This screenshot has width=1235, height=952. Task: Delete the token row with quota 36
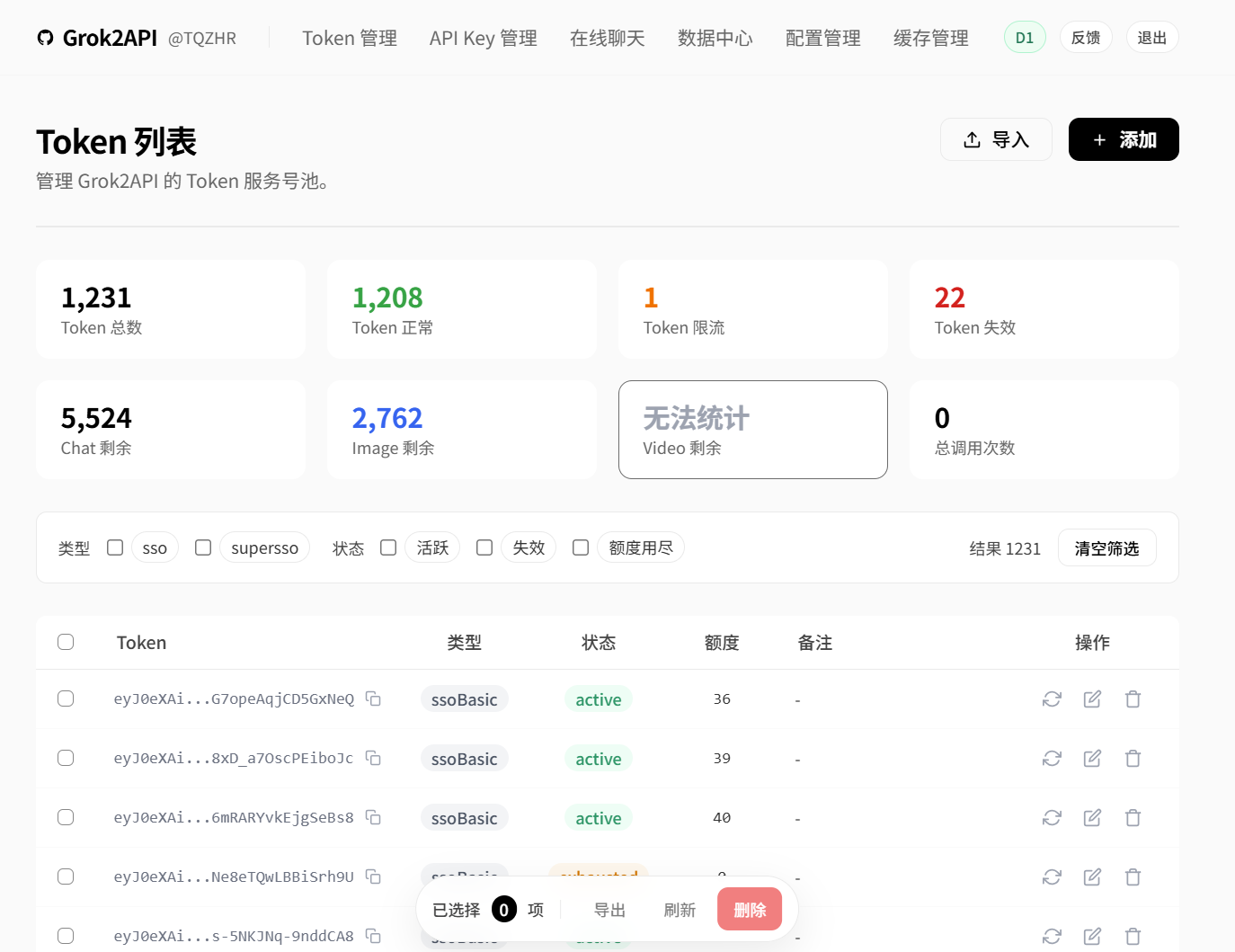1133,698
